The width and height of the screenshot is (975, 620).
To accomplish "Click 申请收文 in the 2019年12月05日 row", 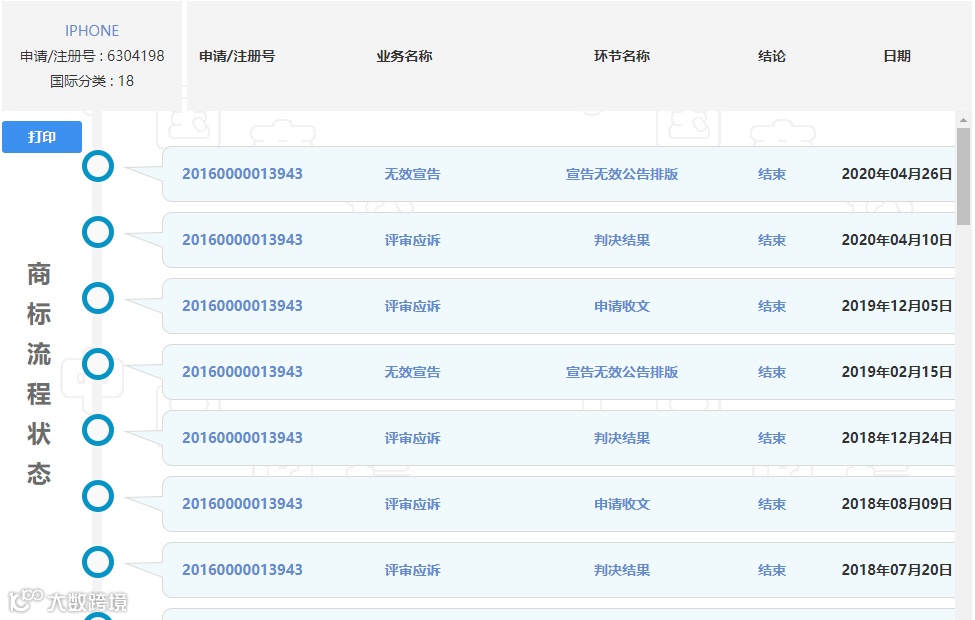I will tap(622, 306).
